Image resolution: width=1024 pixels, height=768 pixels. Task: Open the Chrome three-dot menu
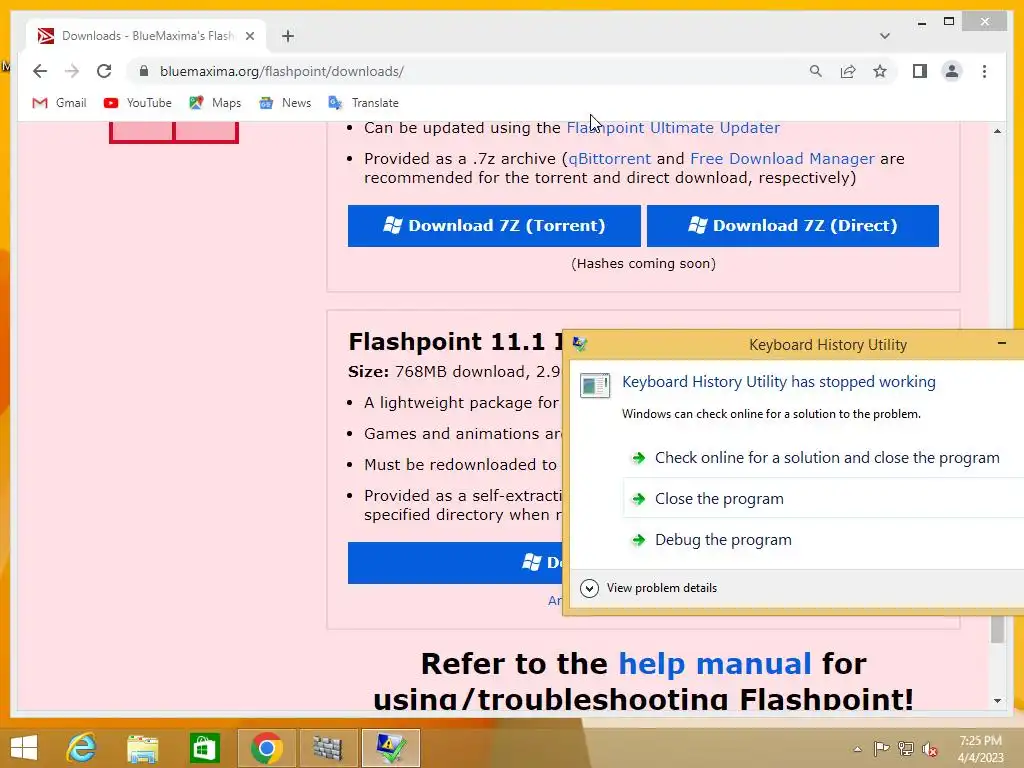[x=984, y=71]
